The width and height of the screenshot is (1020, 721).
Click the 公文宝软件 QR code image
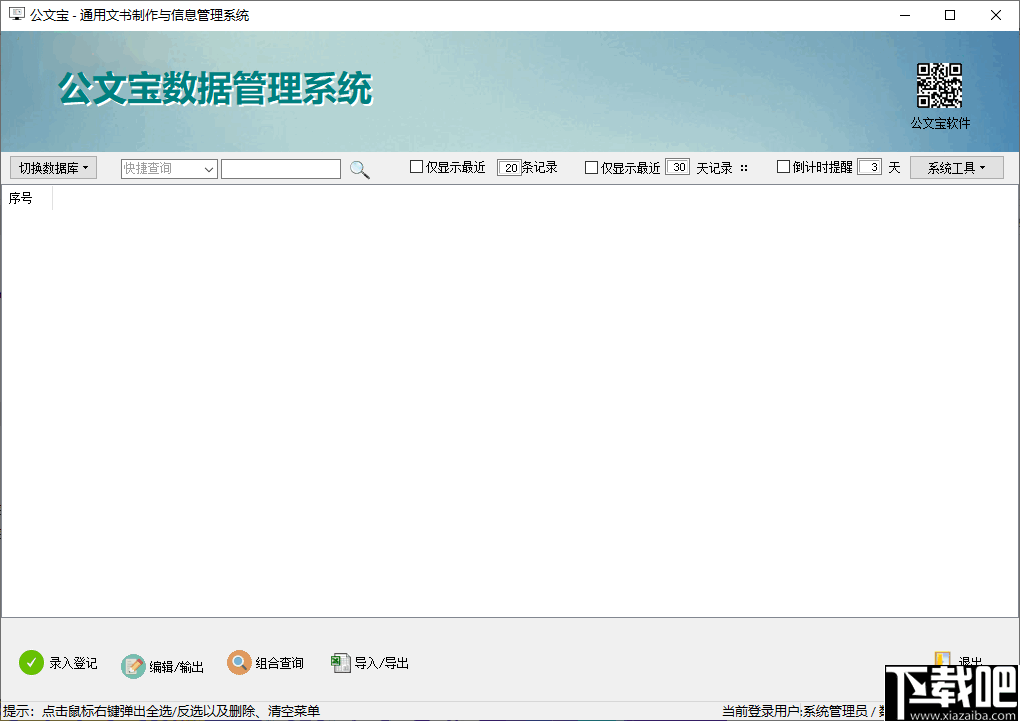(938, 85)
